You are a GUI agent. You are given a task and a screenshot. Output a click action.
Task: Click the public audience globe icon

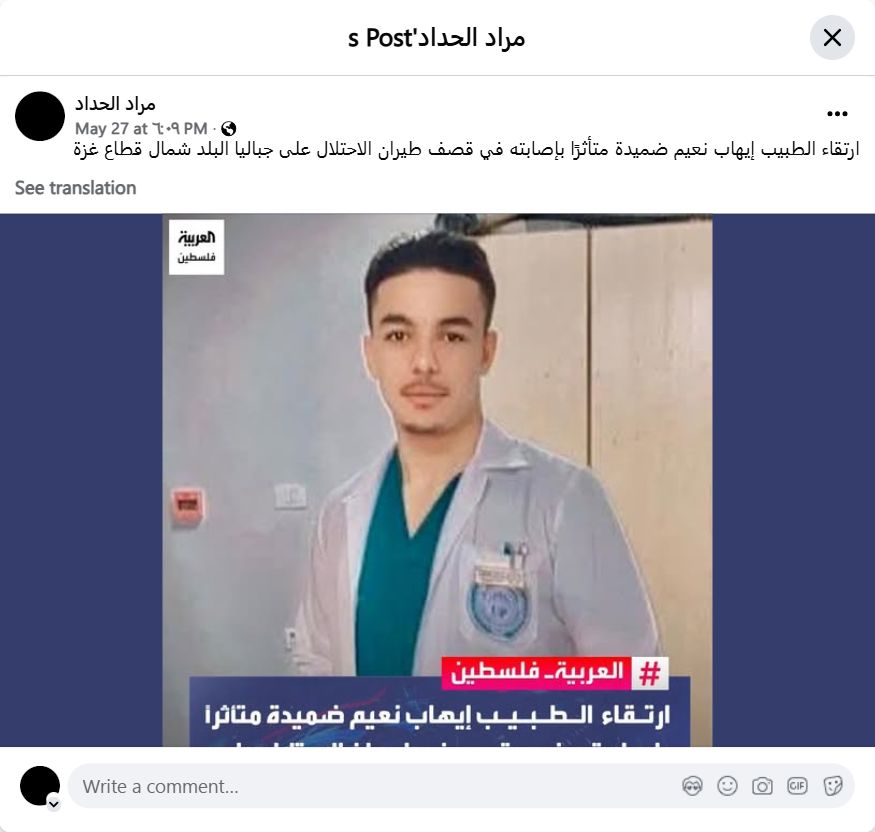click(x=228, y=129)
